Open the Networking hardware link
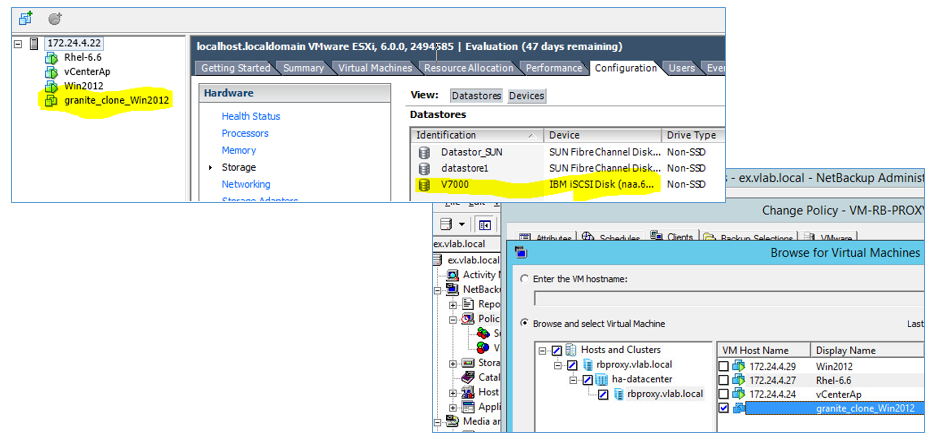Screen dimensions: 938x441 point(246,184)
